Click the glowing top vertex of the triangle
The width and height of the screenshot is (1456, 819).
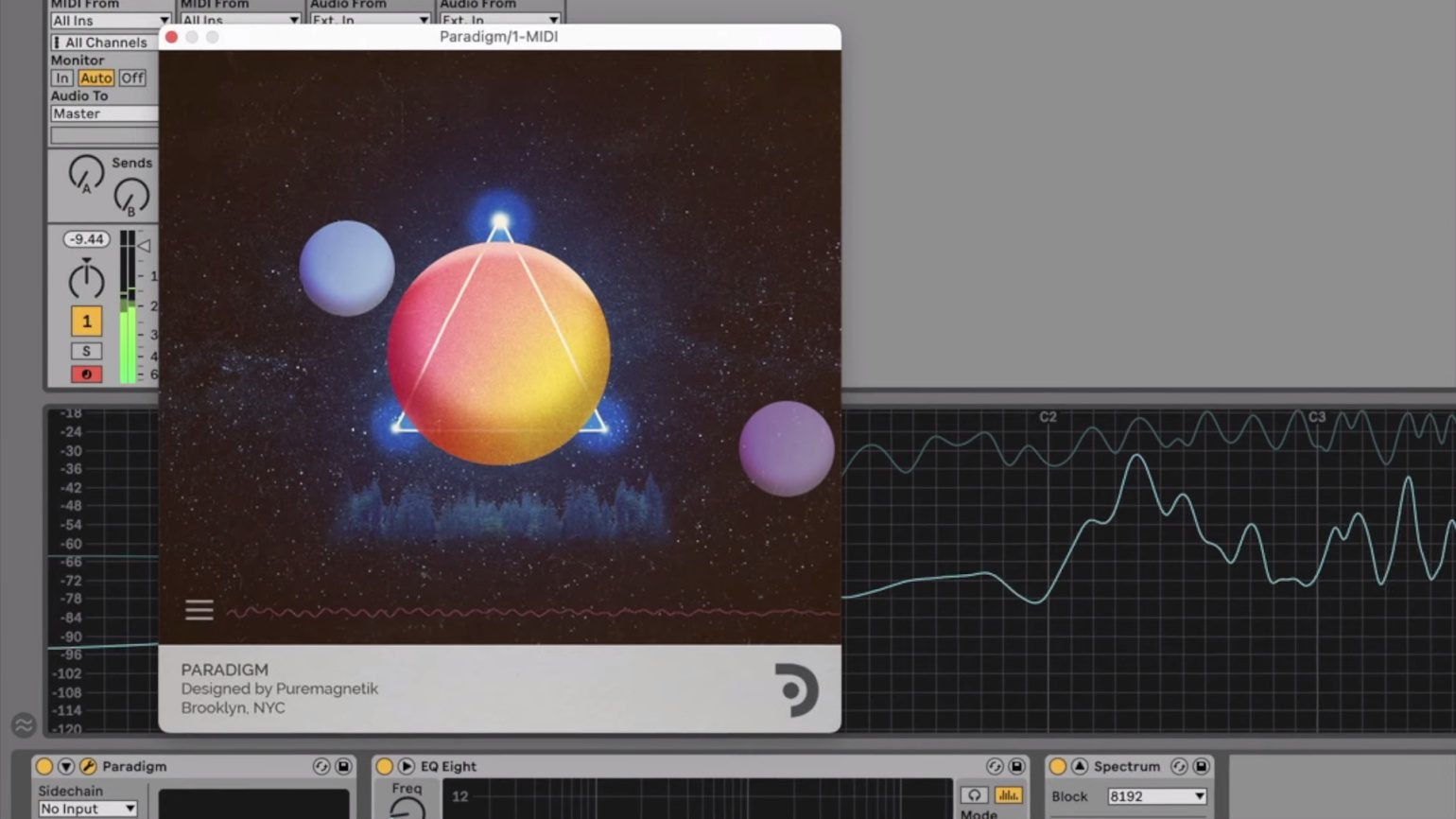pos(500,223)
